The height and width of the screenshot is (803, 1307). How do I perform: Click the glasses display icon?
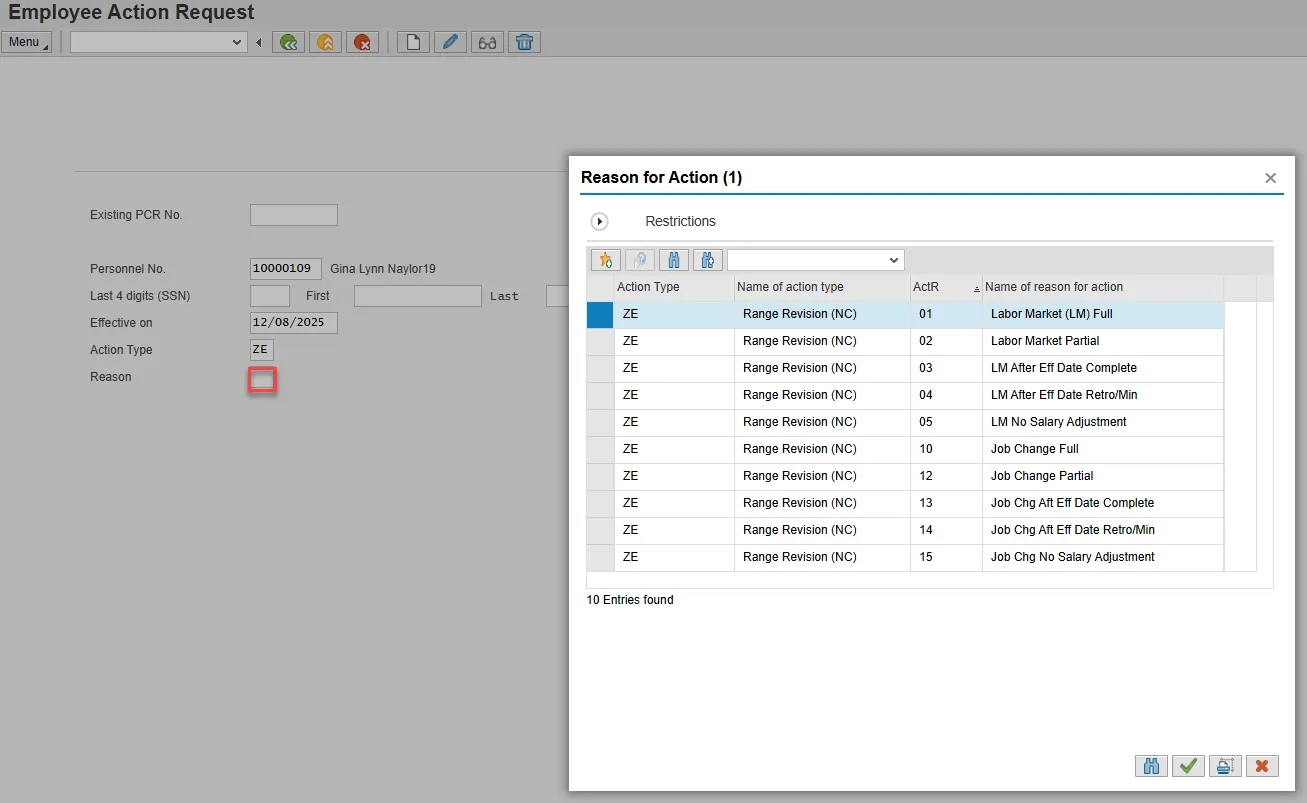(487, 42)
